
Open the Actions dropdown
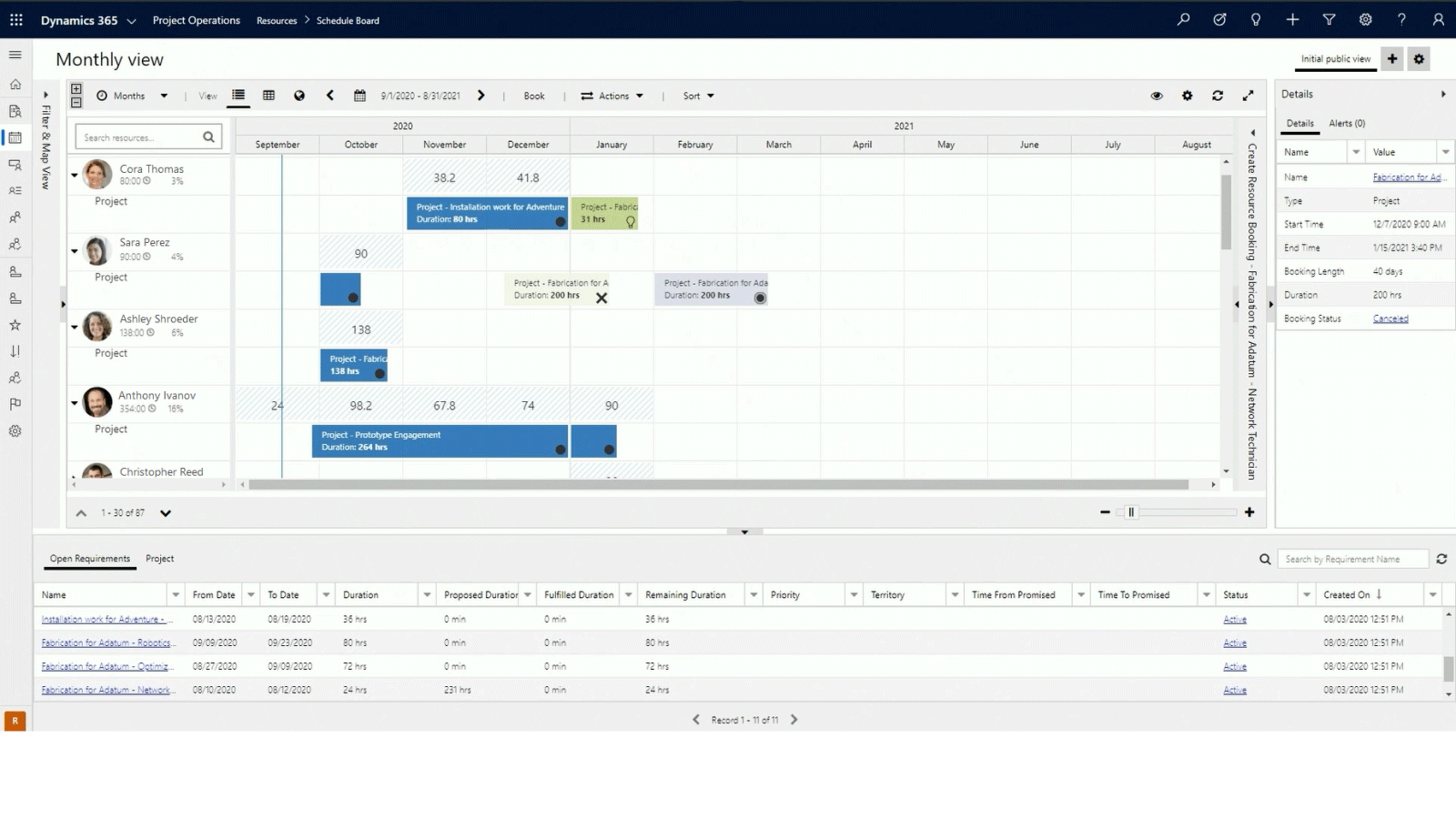click(x=612, y=95)
